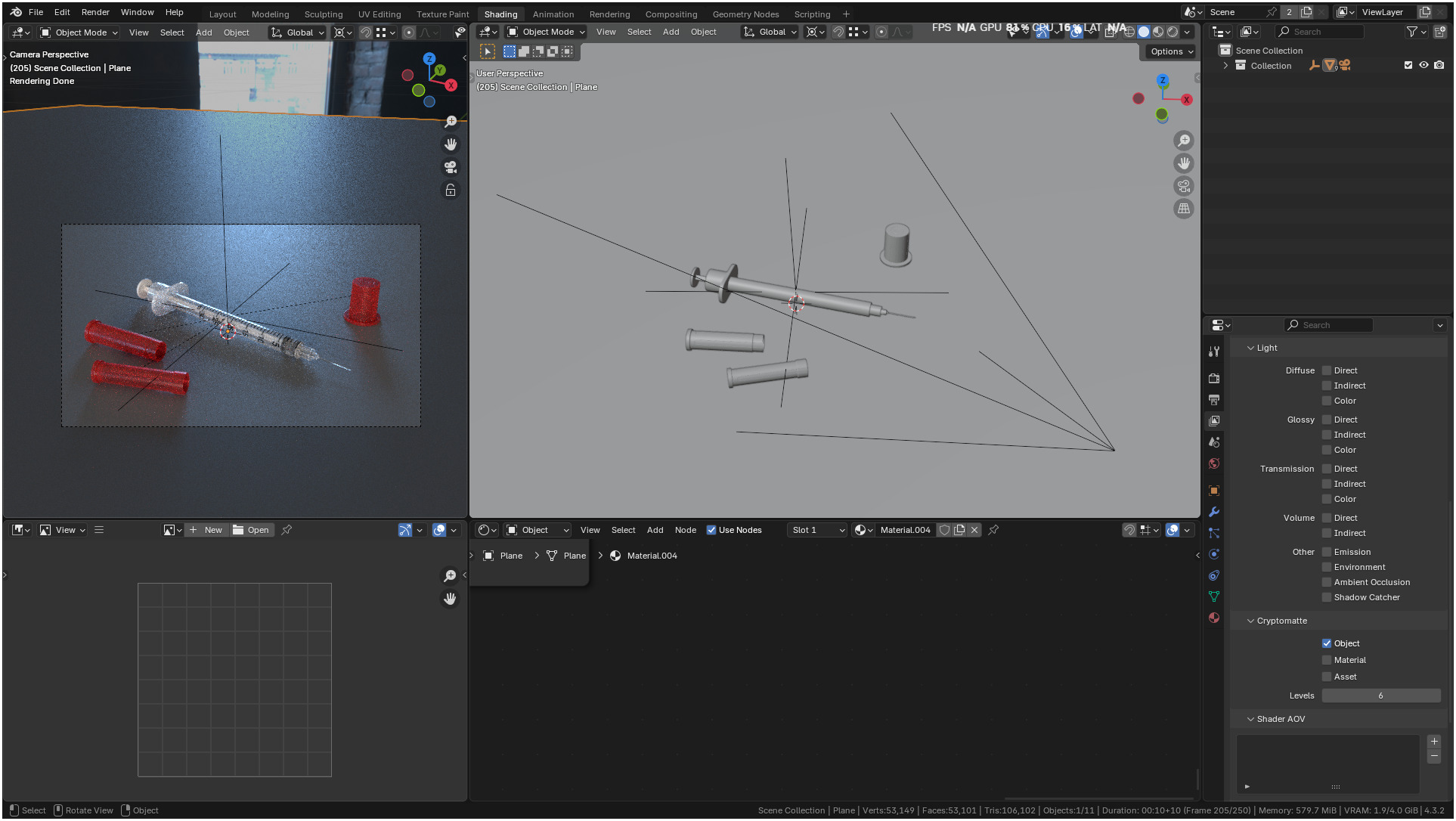The image size is (1456, 821).
Task: Click the pan hand icon in right viewport
Action: (1184, 163)
